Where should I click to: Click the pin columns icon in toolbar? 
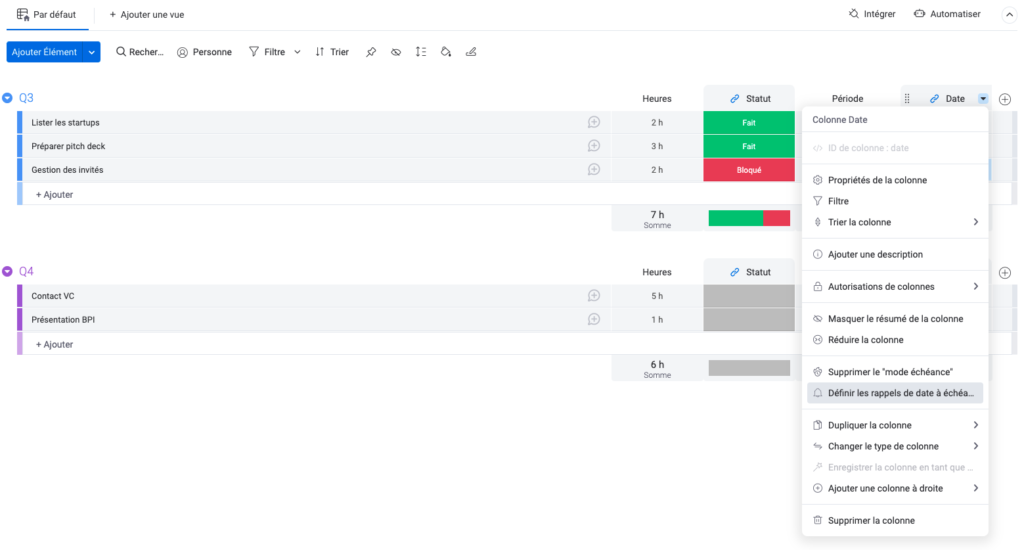click(371, 52)
